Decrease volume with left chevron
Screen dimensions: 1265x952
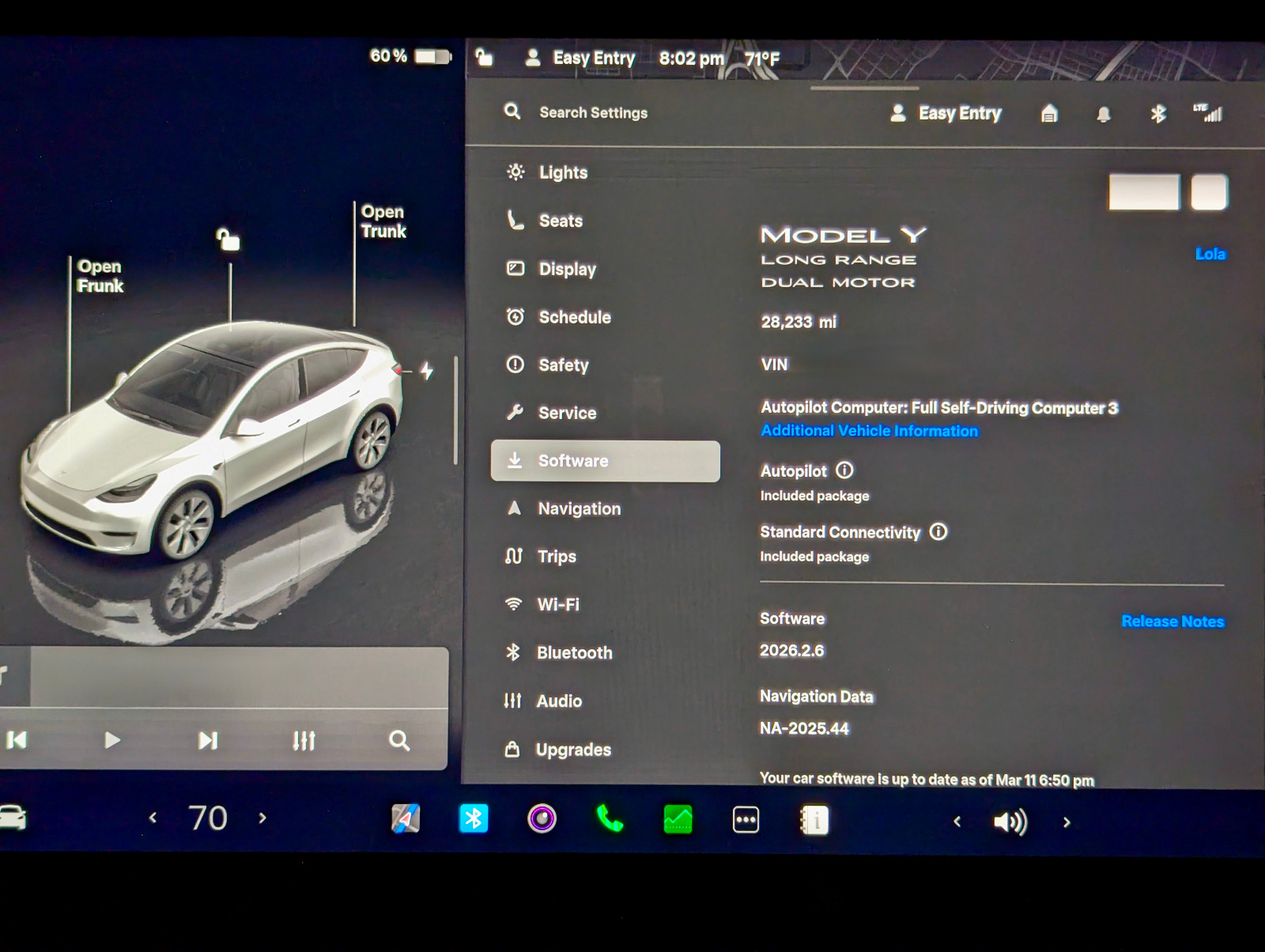[x=957, y=822]
